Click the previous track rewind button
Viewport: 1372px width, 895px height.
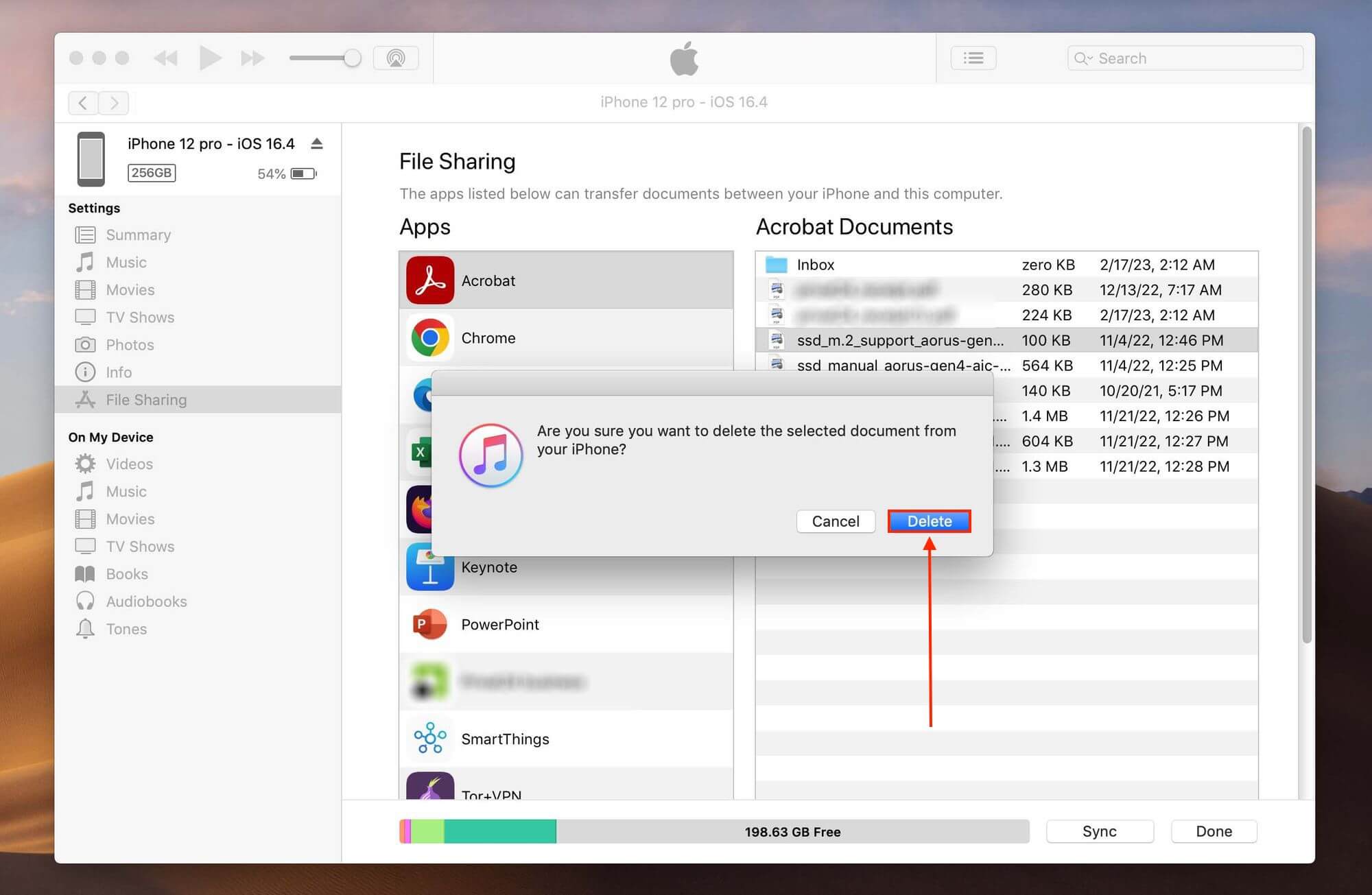pos(165,58)
